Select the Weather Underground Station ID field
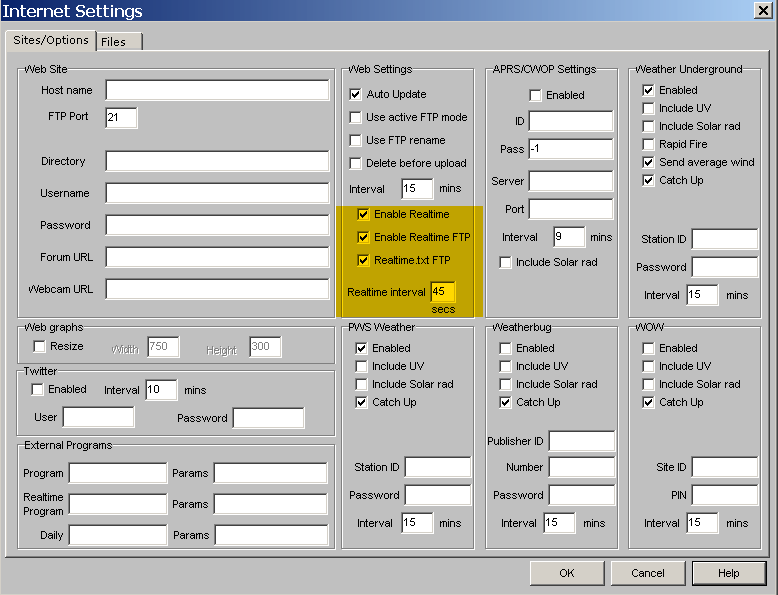Screen dimensions: 778x595 [724, 239]
